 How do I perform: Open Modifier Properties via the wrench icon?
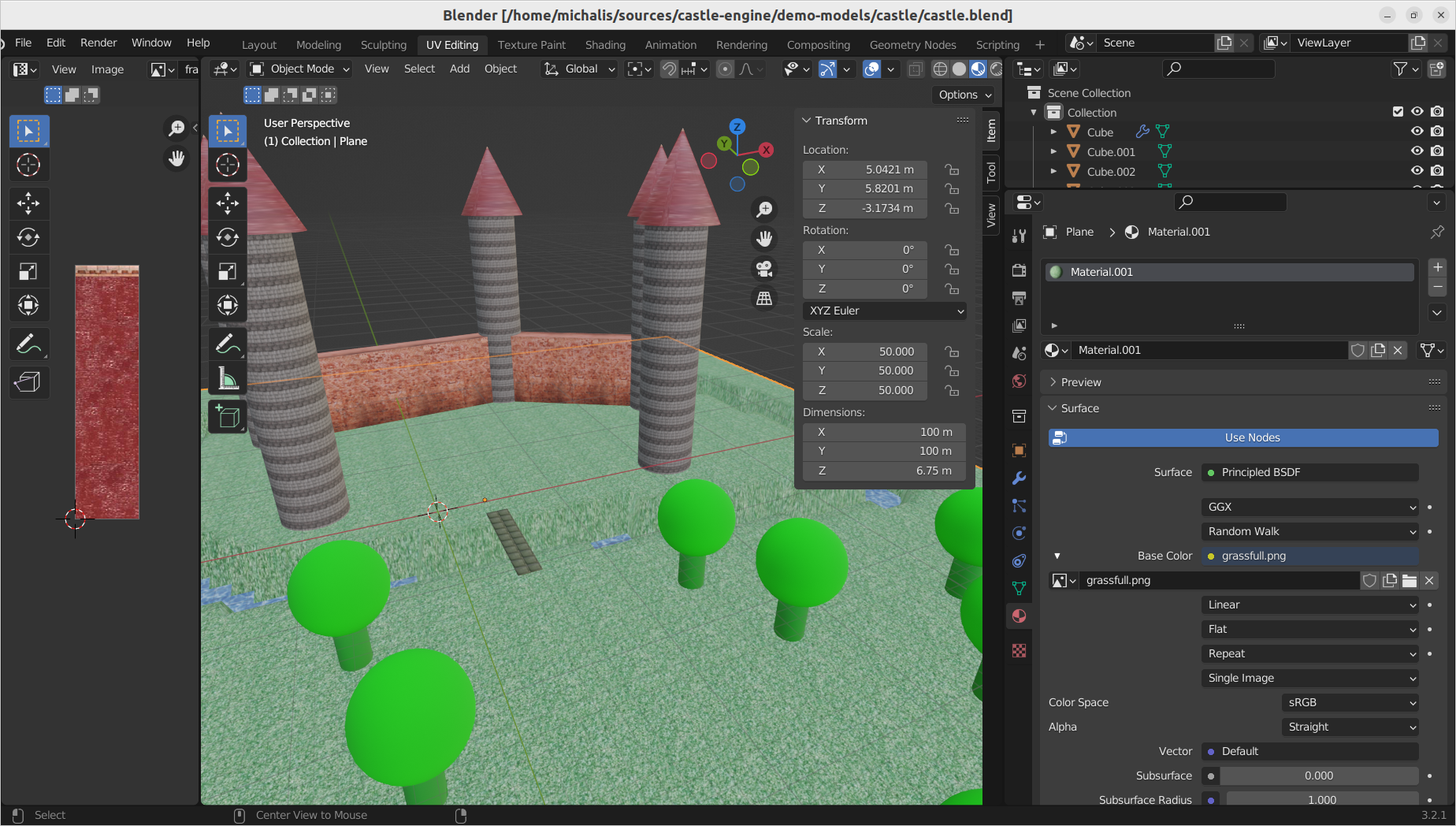pyautogui.click(x=1019, y=478)
